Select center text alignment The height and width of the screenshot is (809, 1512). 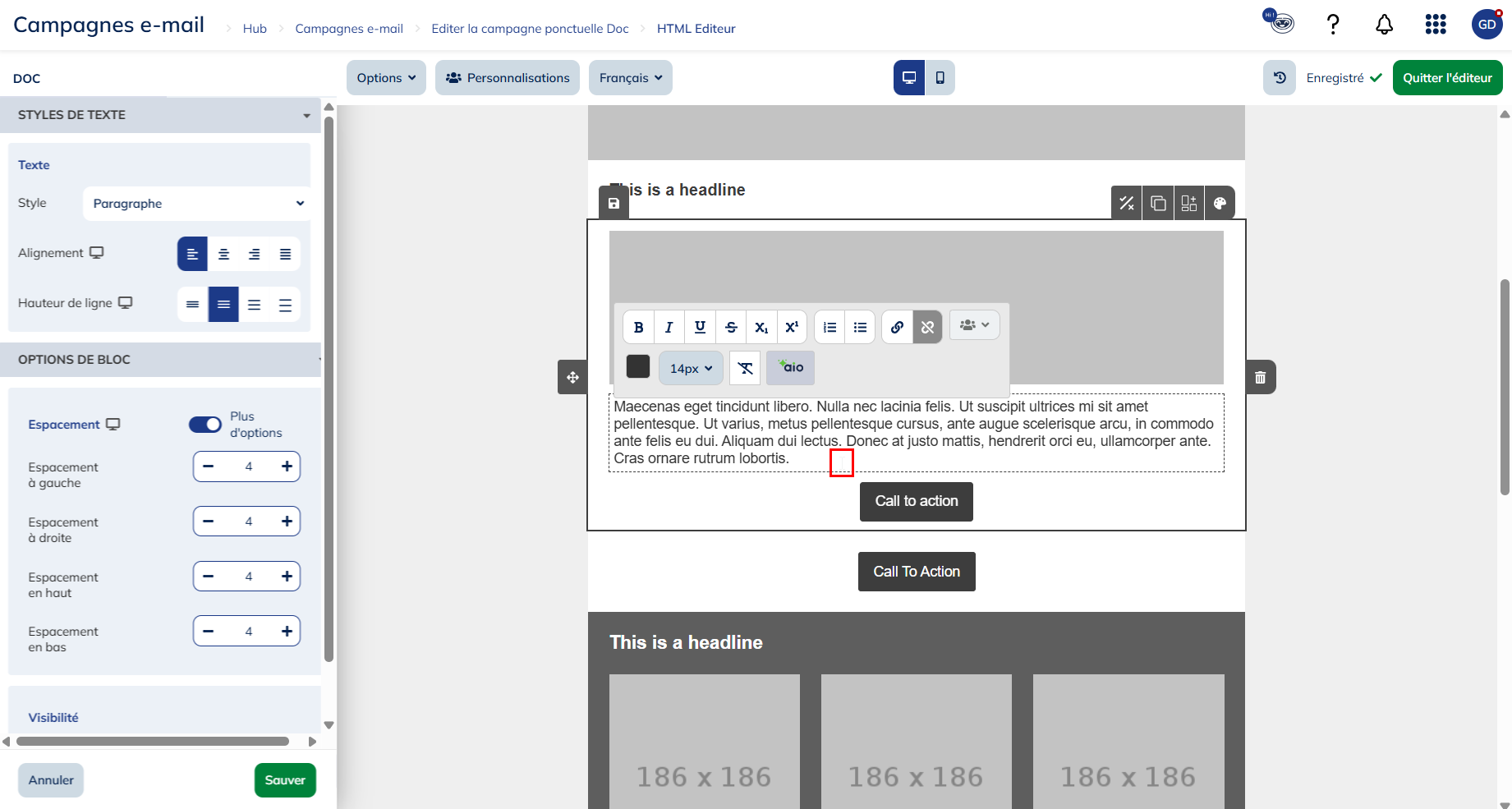pyautogui.click(x=223, y=254)
